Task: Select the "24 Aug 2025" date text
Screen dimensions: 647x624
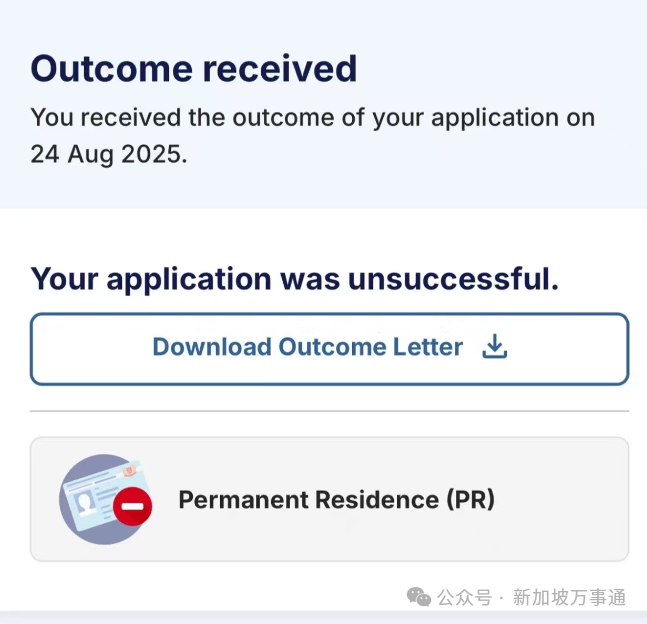Action: point(106,156)
